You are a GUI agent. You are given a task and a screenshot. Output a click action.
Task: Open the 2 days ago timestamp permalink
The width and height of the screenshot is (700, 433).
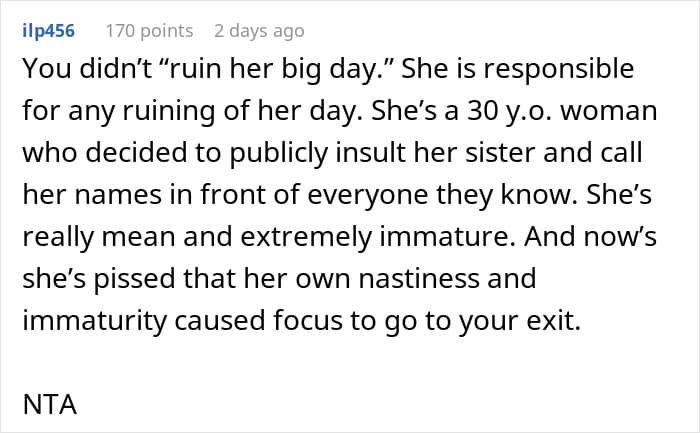click(259, 31)
